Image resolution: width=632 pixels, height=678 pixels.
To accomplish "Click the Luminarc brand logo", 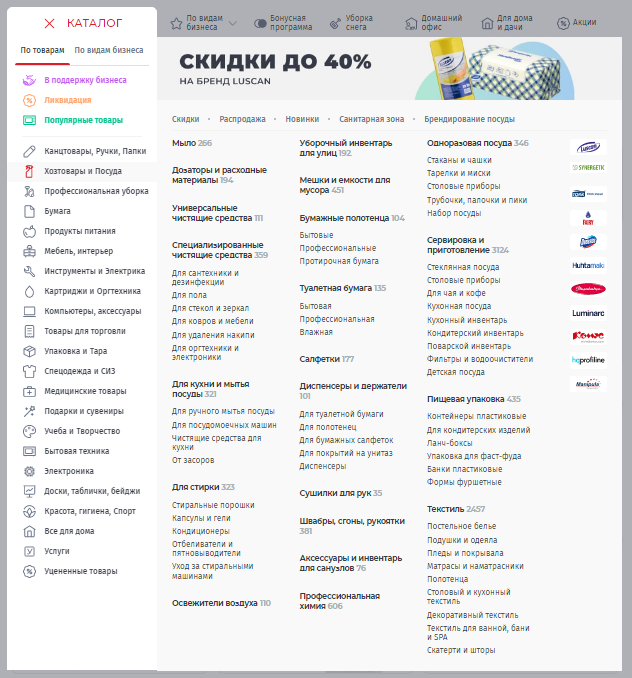I will click(588, 312).
